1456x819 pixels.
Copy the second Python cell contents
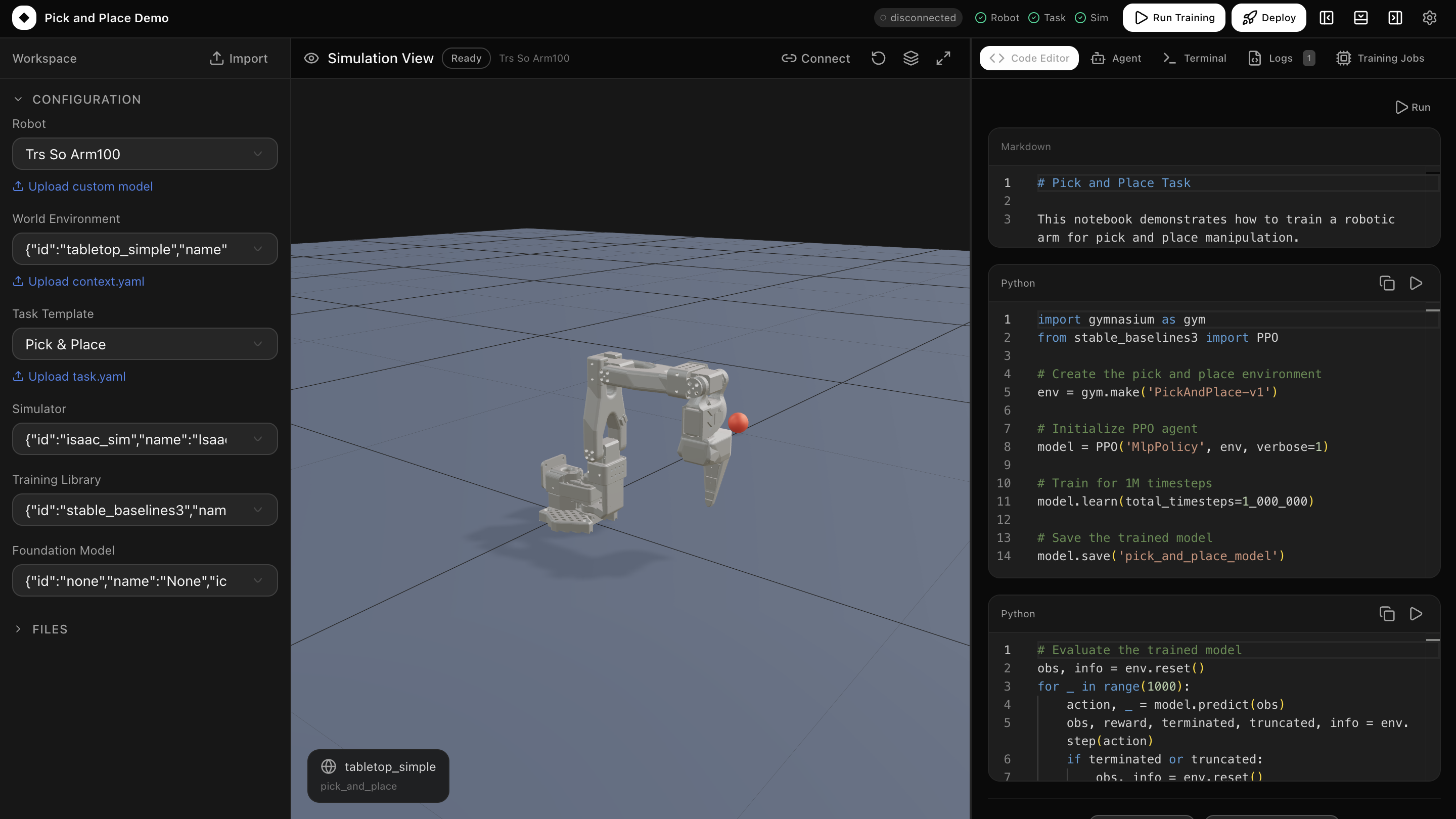(x=1386, y=614)
